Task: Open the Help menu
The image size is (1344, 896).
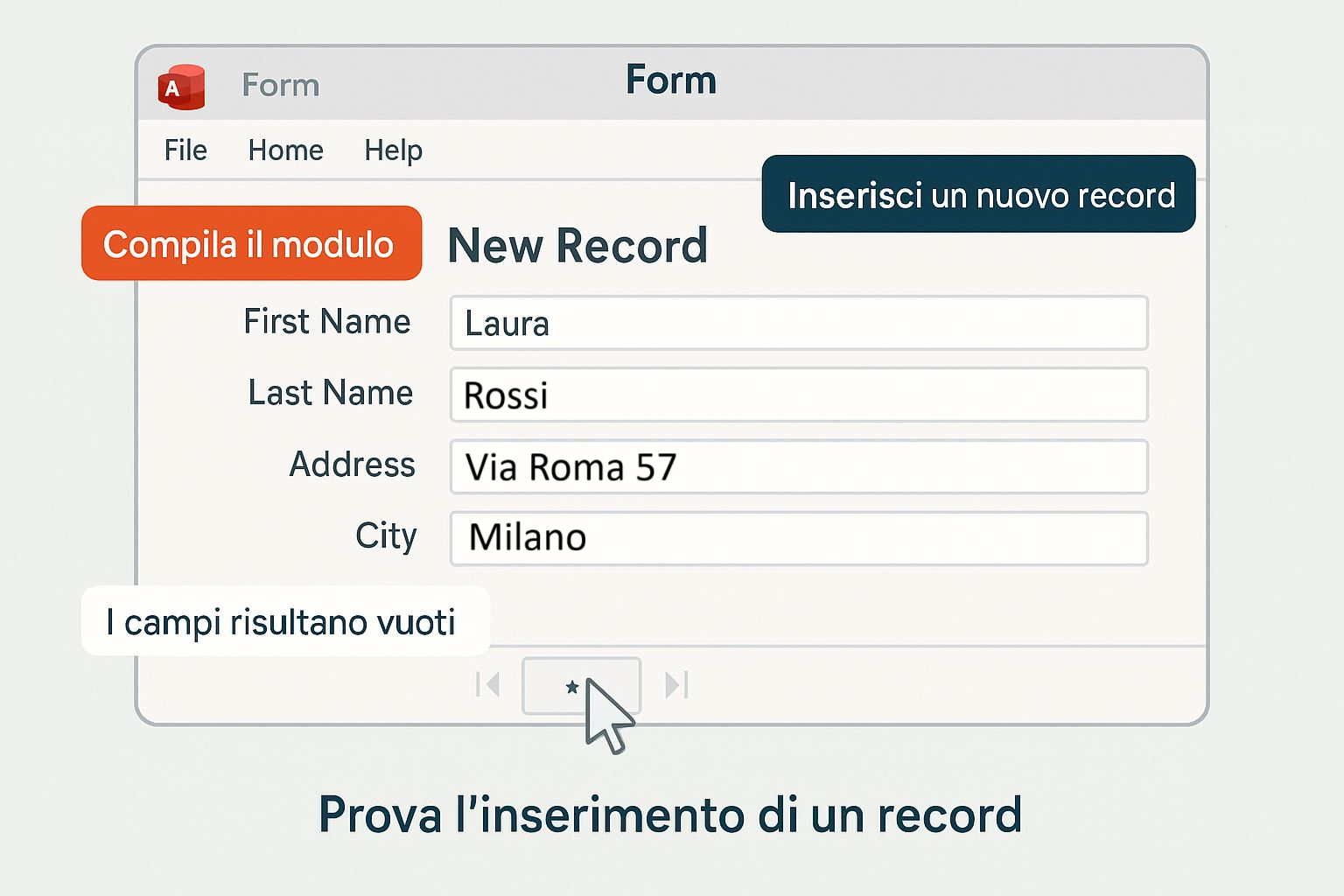Action: 393,150
